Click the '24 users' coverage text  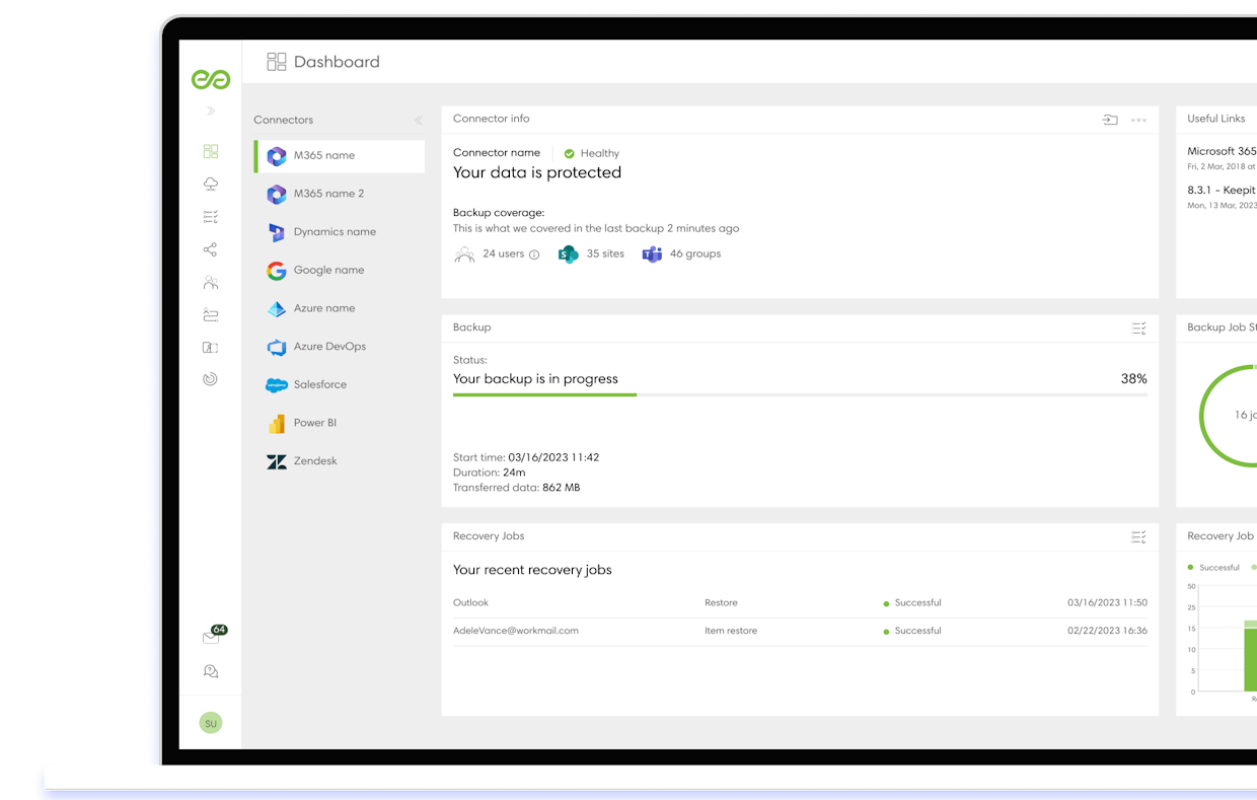coord(503,254)
